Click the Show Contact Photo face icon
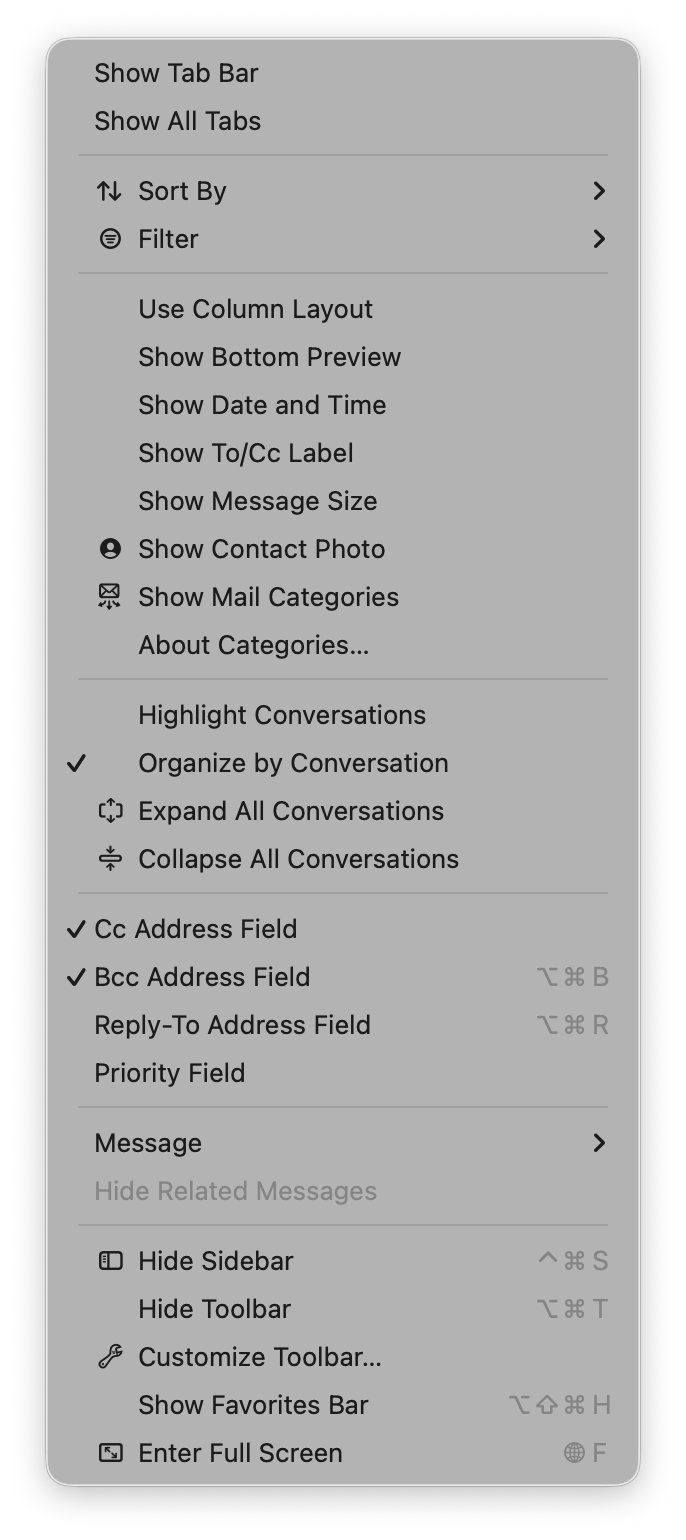The width and height of the screenshot is (686, 1540). coord(110,548)
